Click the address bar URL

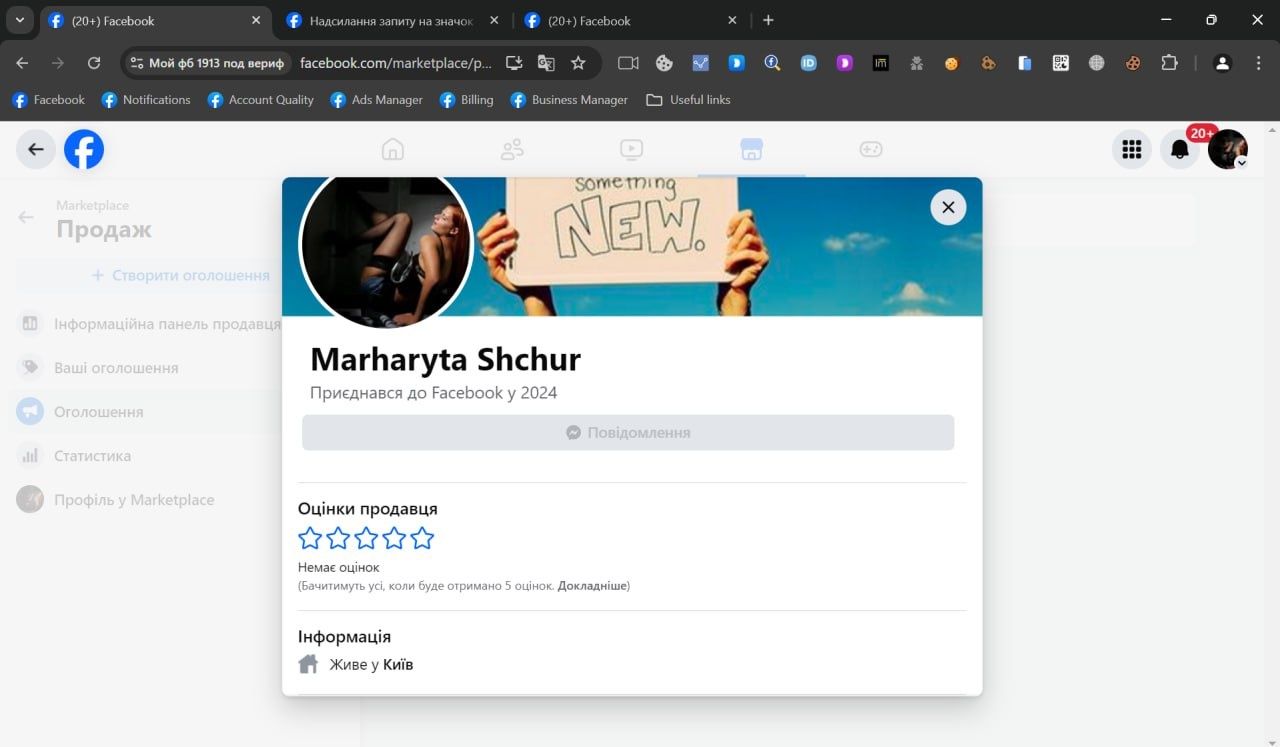pos(396,63)
